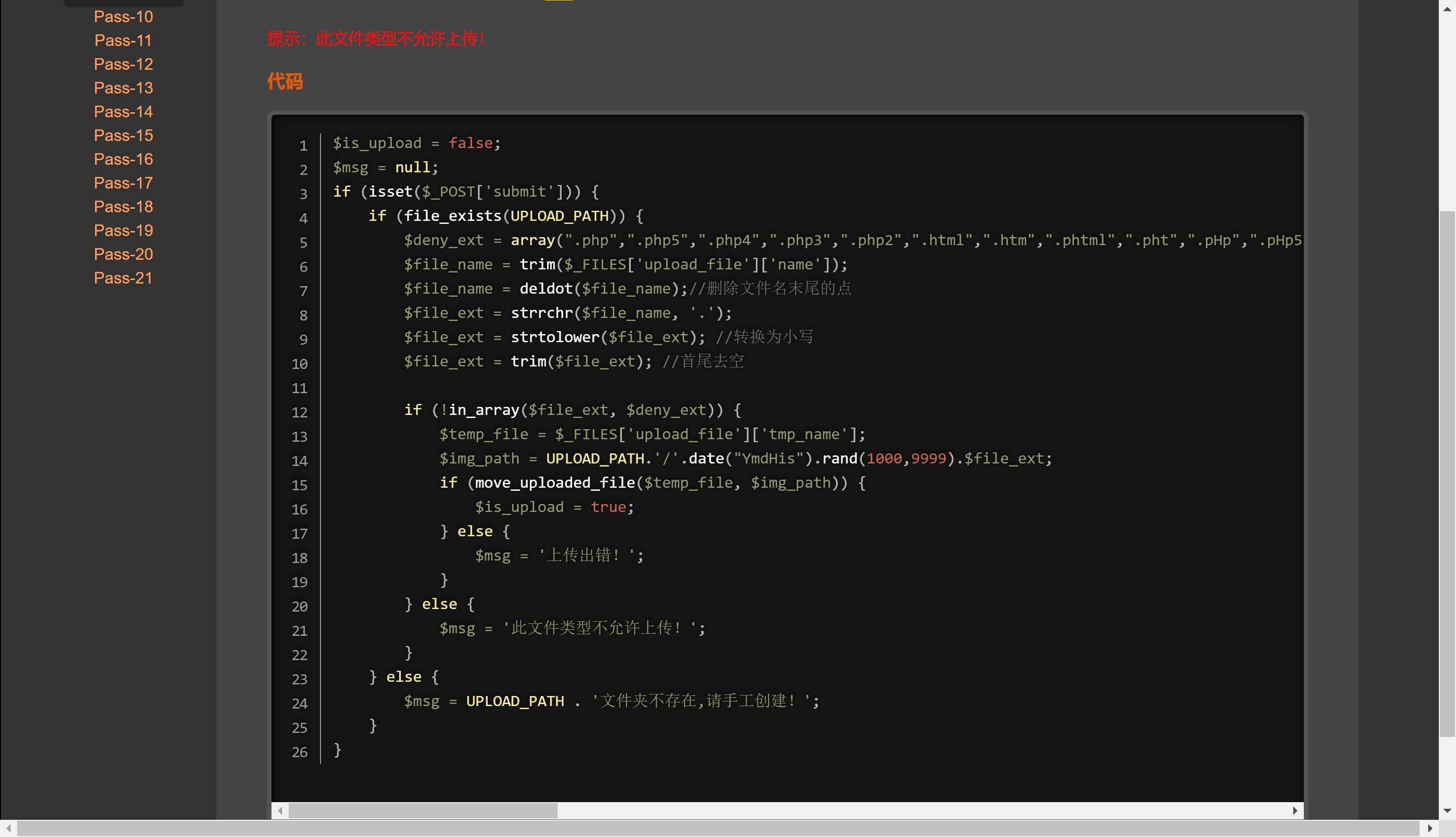
Task: Click the code block horizontal scrollbar thumb
Action: coord(423,811)
